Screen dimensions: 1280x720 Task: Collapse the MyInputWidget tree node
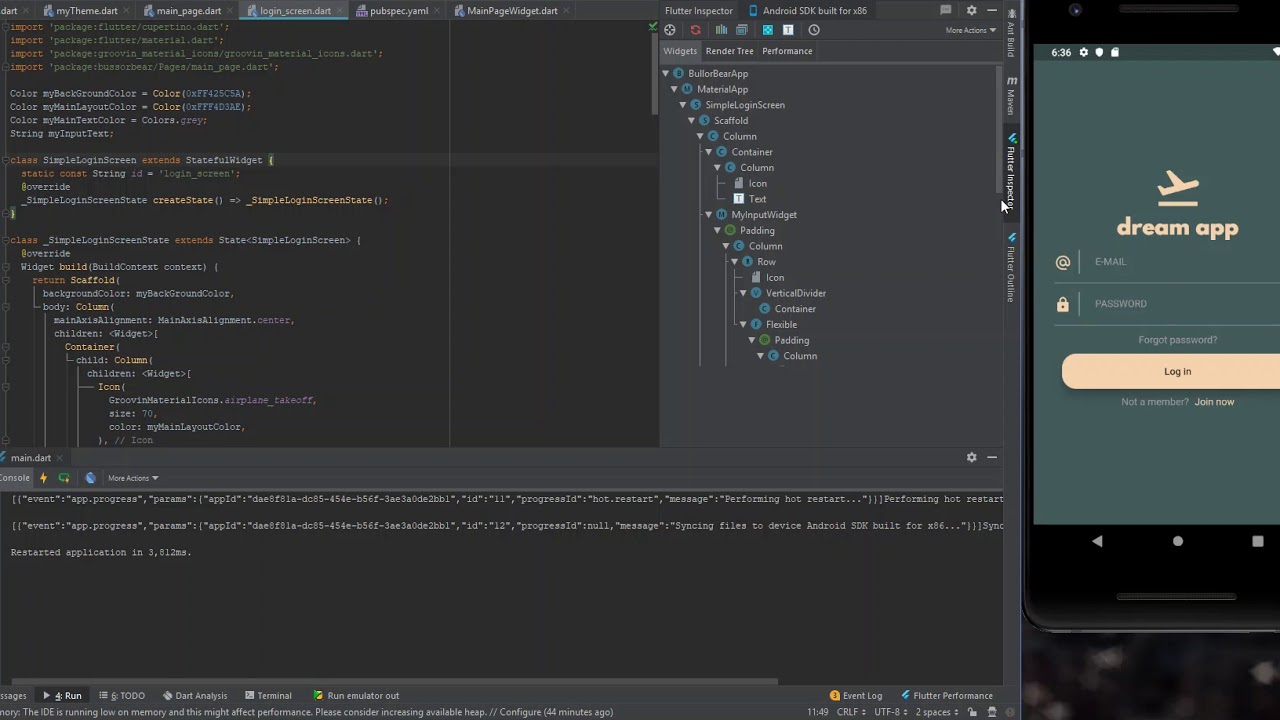click(709, 215)
